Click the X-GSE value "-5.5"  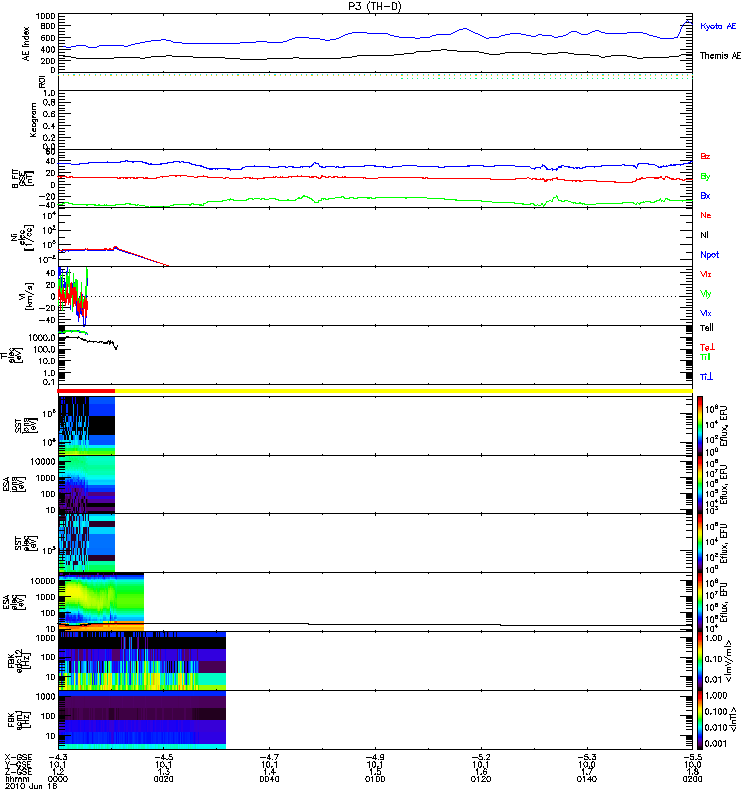coord(692,758)
